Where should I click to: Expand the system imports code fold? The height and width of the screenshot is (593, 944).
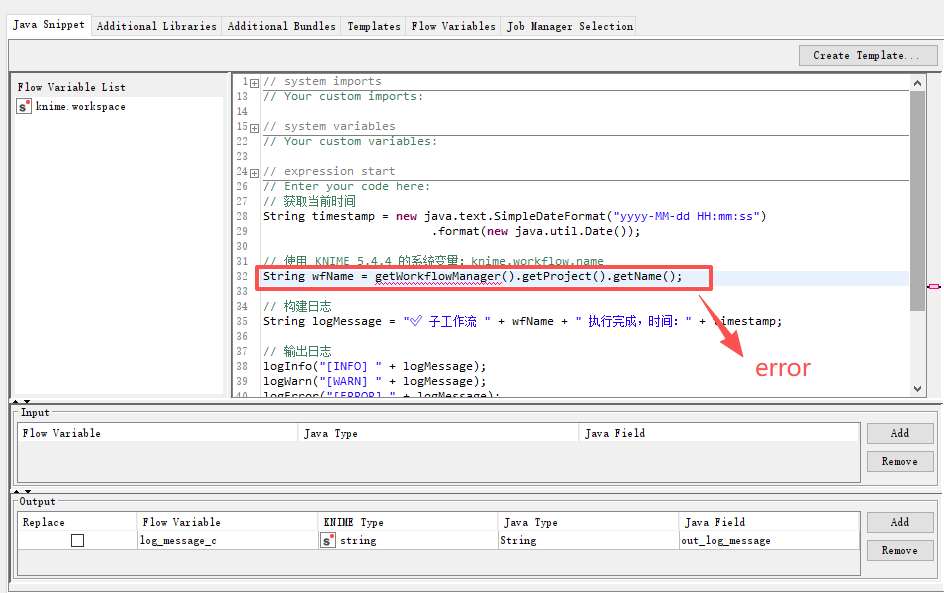[x=254, y=82]
